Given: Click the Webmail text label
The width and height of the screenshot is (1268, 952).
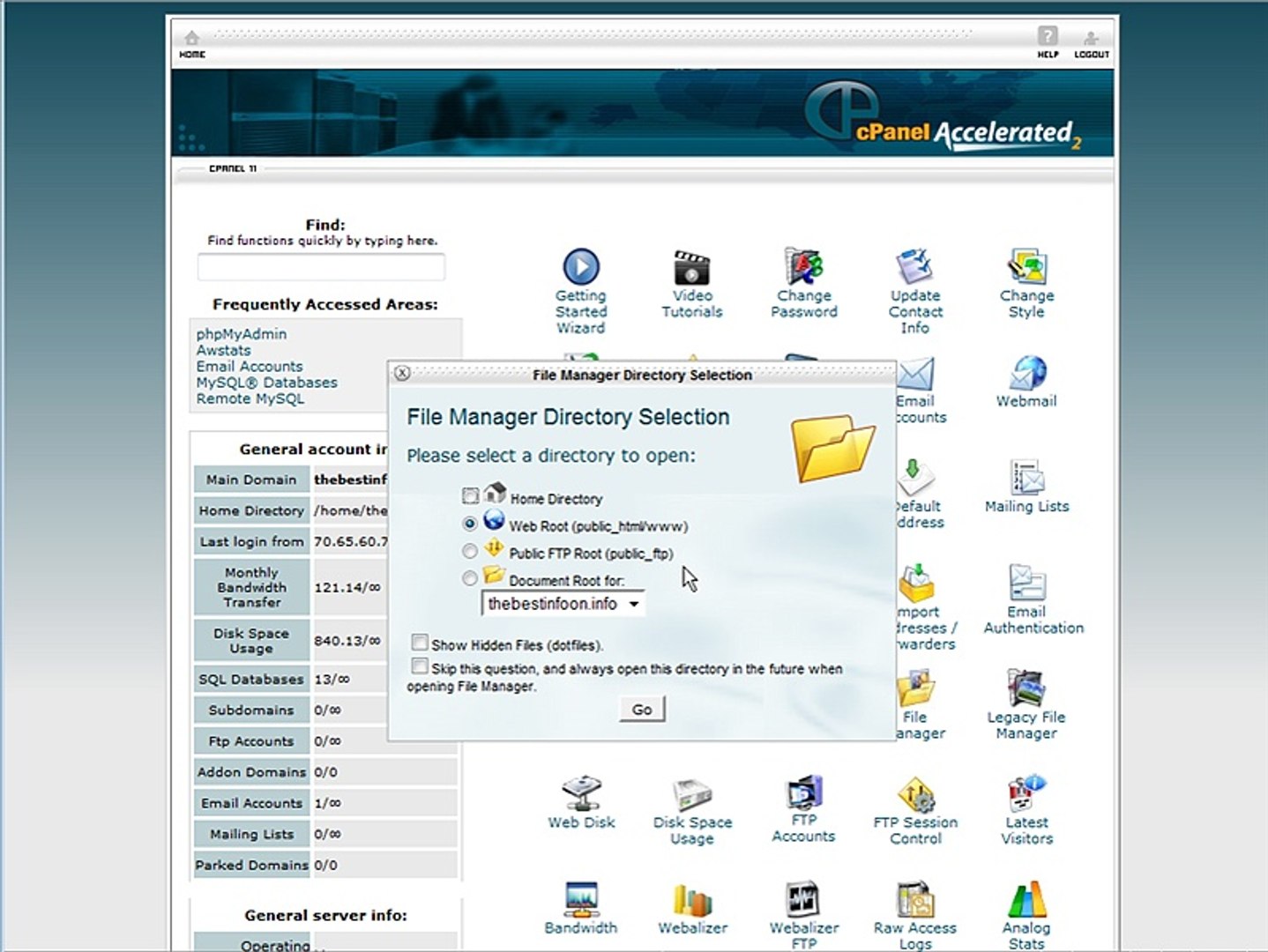Looking at the screenshot, I should 1026,401.
